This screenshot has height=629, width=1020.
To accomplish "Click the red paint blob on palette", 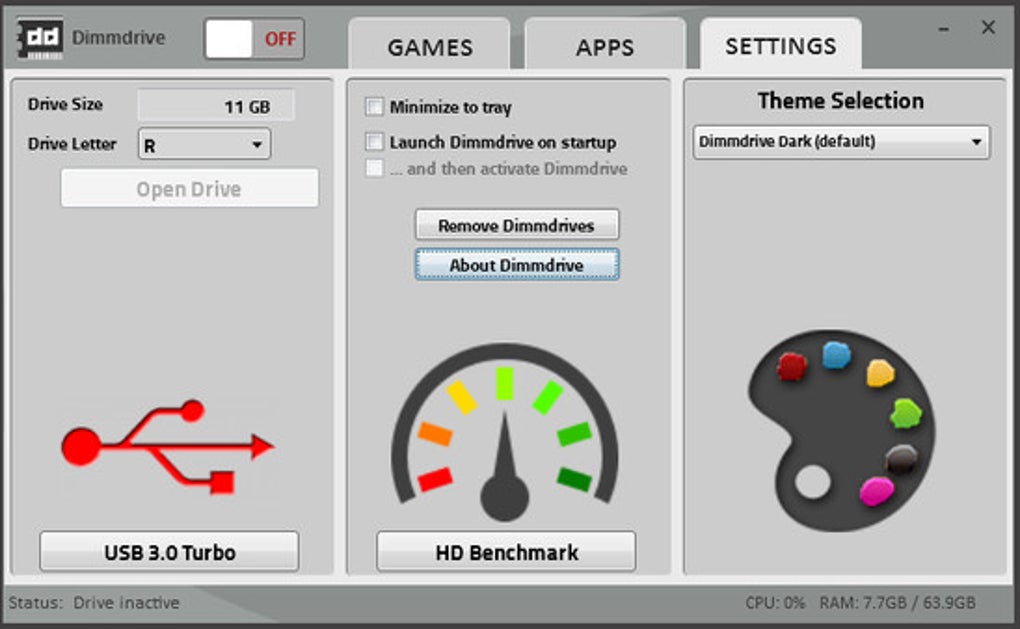I will coord(792,367).
